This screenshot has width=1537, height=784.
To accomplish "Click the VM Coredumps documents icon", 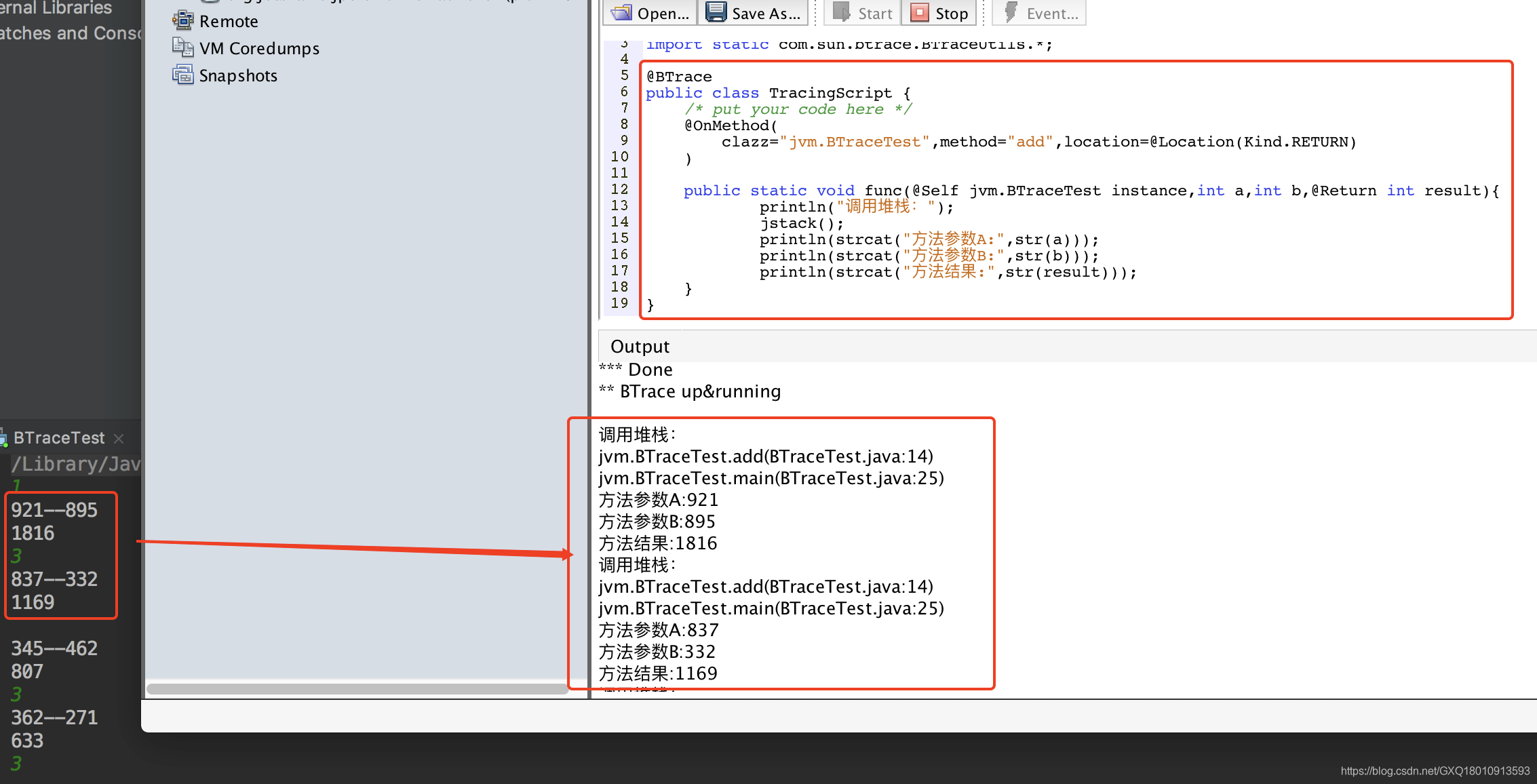I will 182,47.
